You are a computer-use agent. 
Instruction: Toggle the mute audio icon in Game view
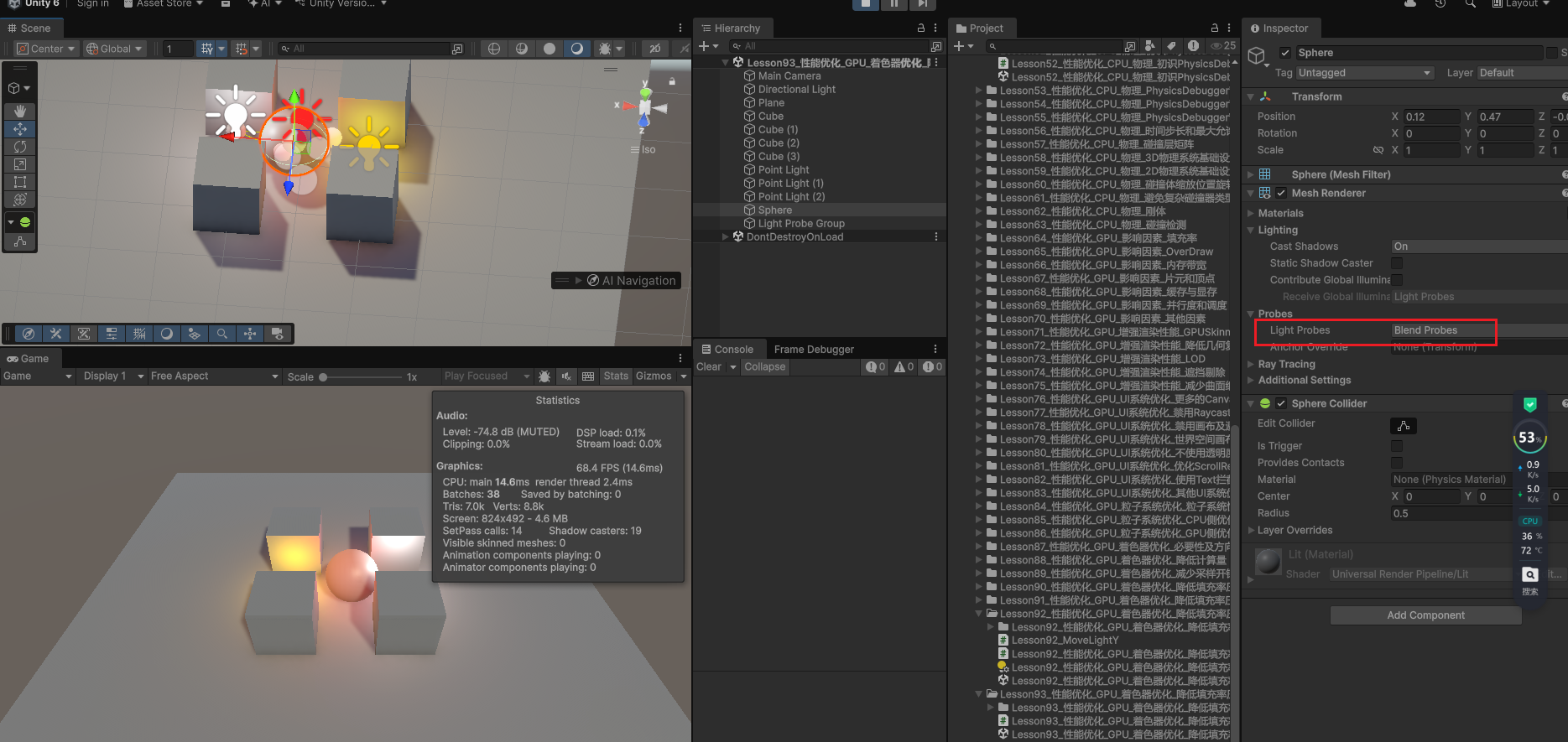click(x=567, y=376)
